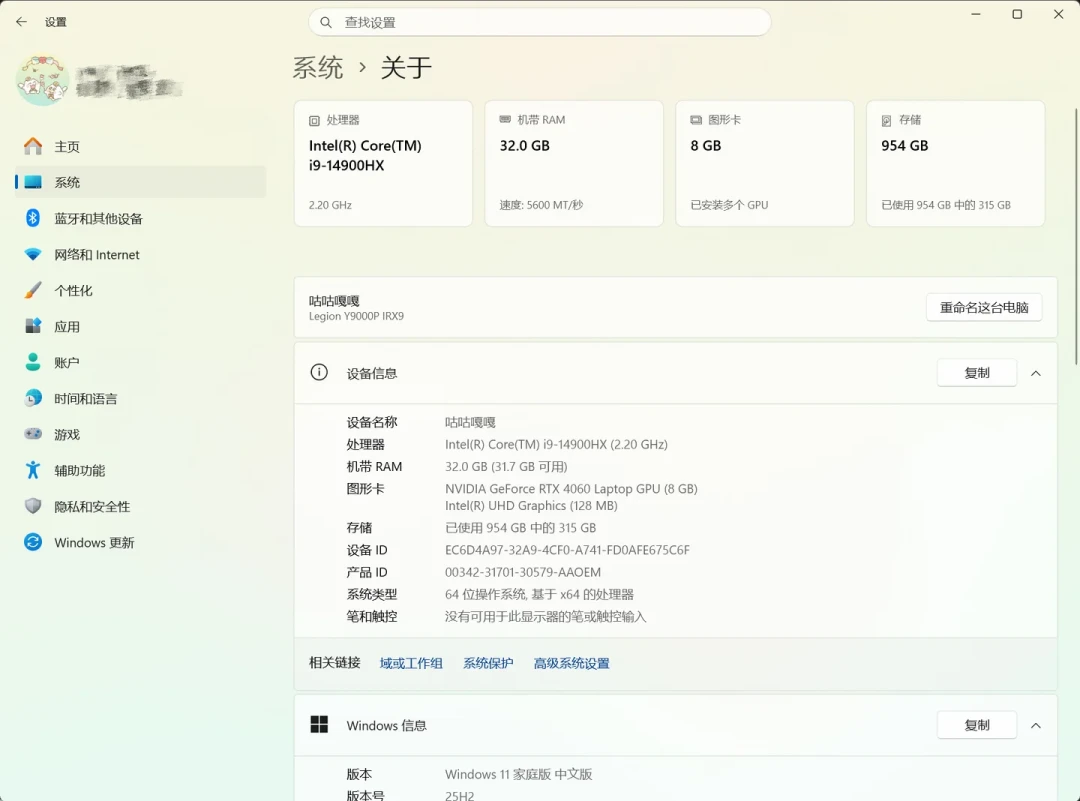Click the vertical scrollbar thumb
Viewport: 1080px width, 801px height.
click(1076, 236)
